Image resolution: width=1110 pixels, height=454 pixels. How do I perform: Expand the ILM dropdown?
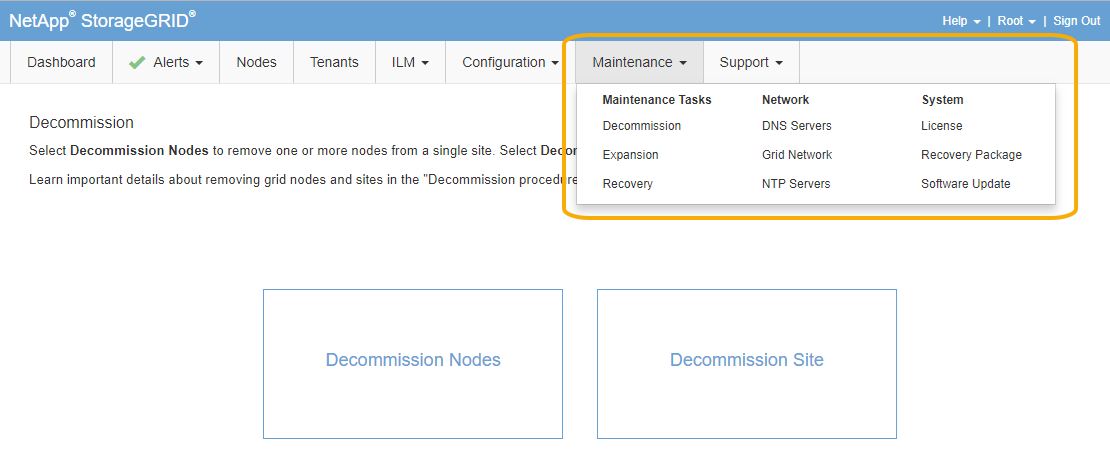point(410,62)
